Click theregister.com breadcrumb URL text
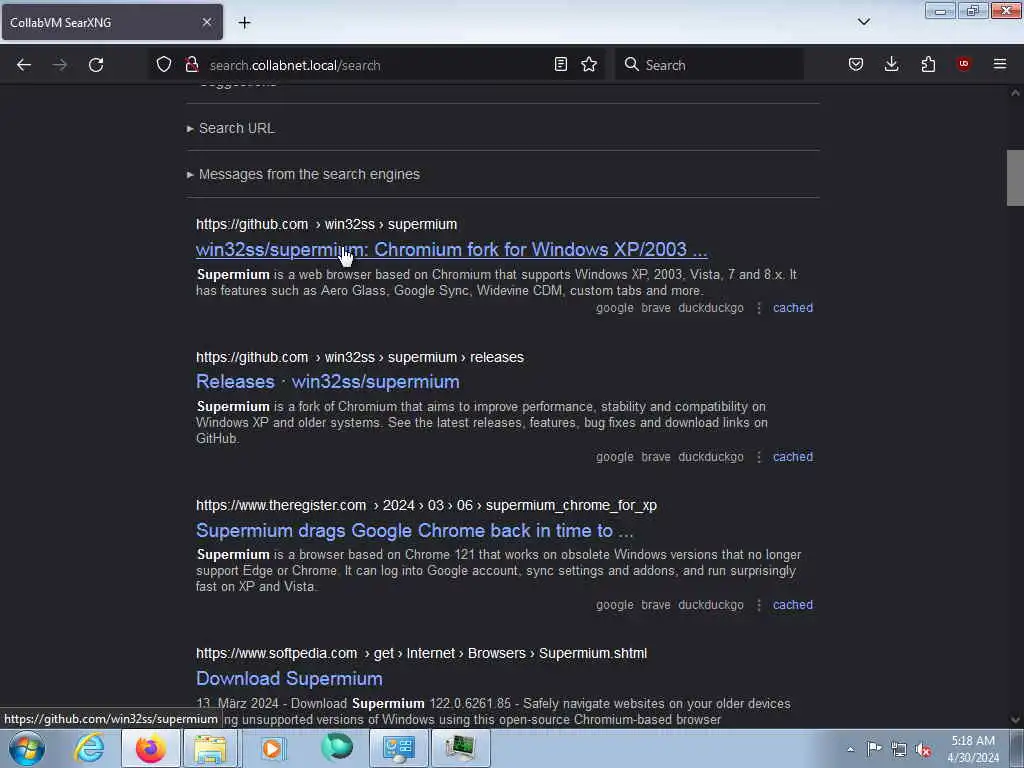This screenshot has width=1024, height=768. [426, 505]
